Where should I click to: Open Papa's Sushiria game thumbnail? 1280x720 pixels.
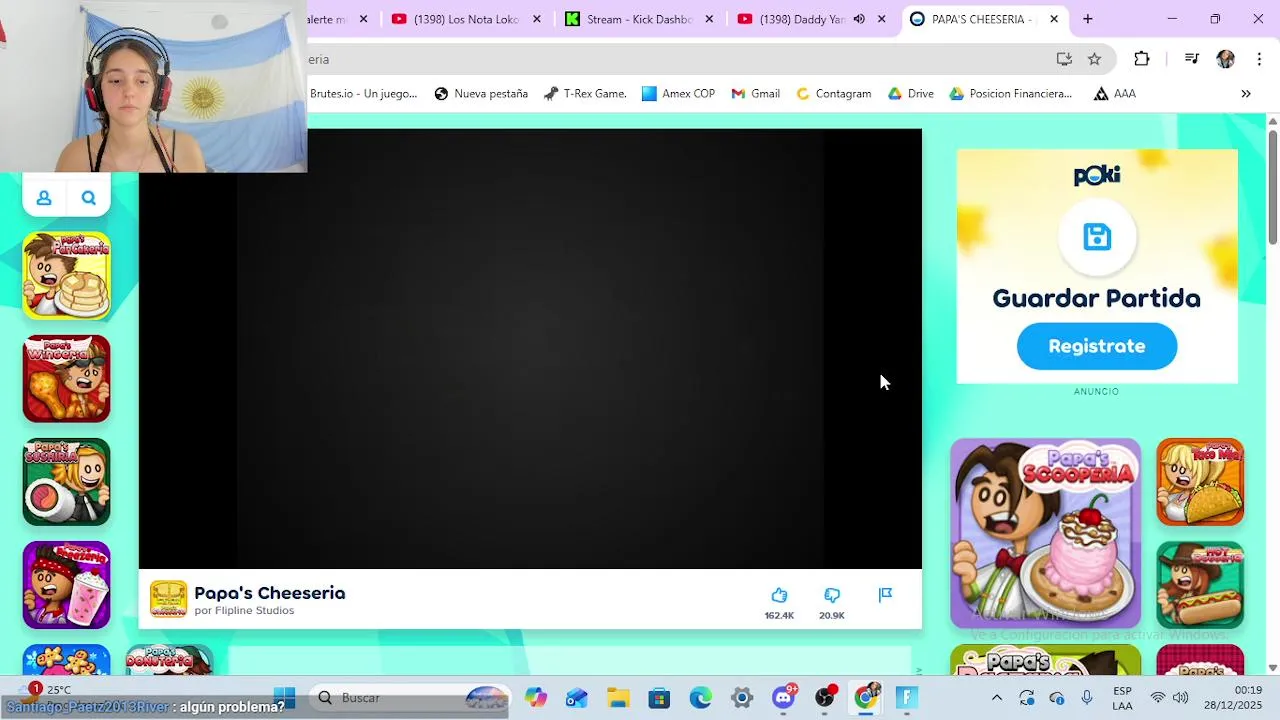tap(67, 482)
